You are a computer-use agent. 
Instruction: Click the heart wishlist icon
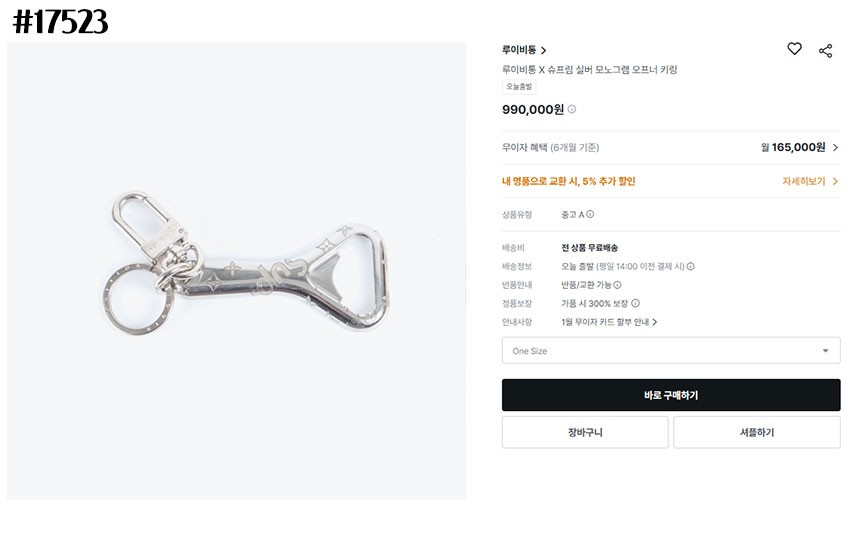click(x=794, y=49)
